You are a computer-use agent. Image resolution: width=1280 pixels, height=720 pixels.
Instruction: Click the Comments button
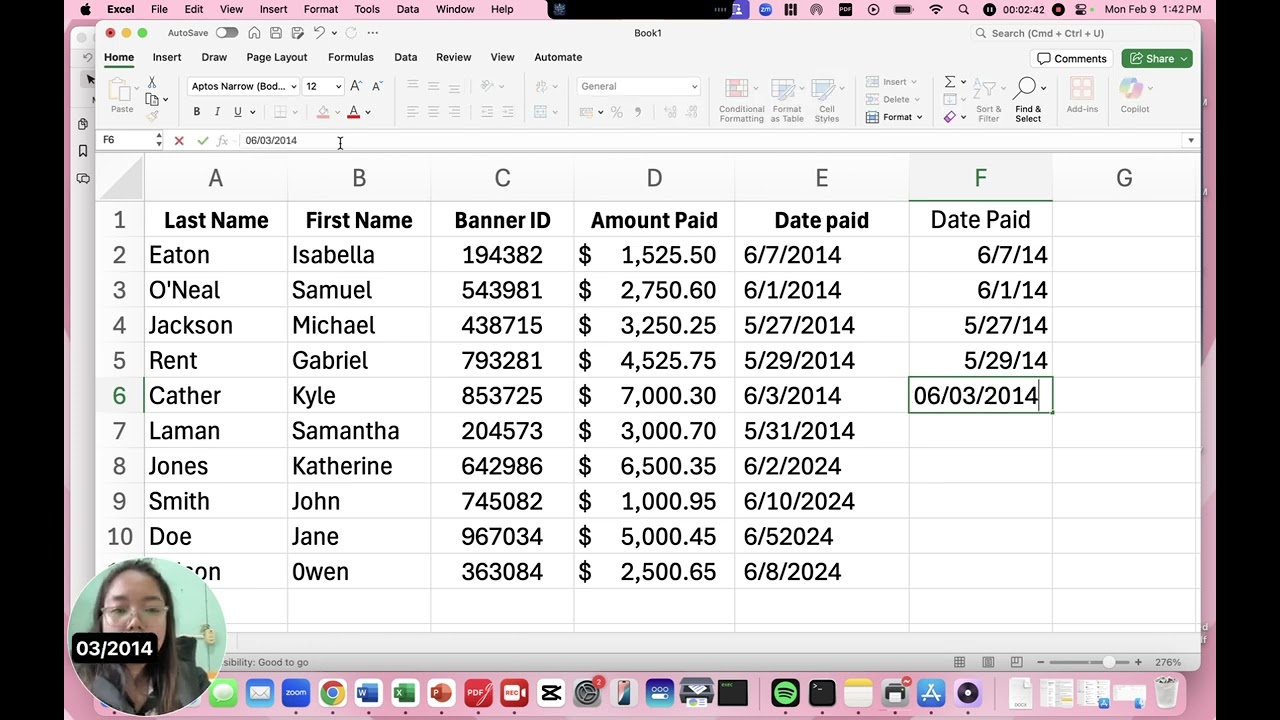[x=1072, y=59]
